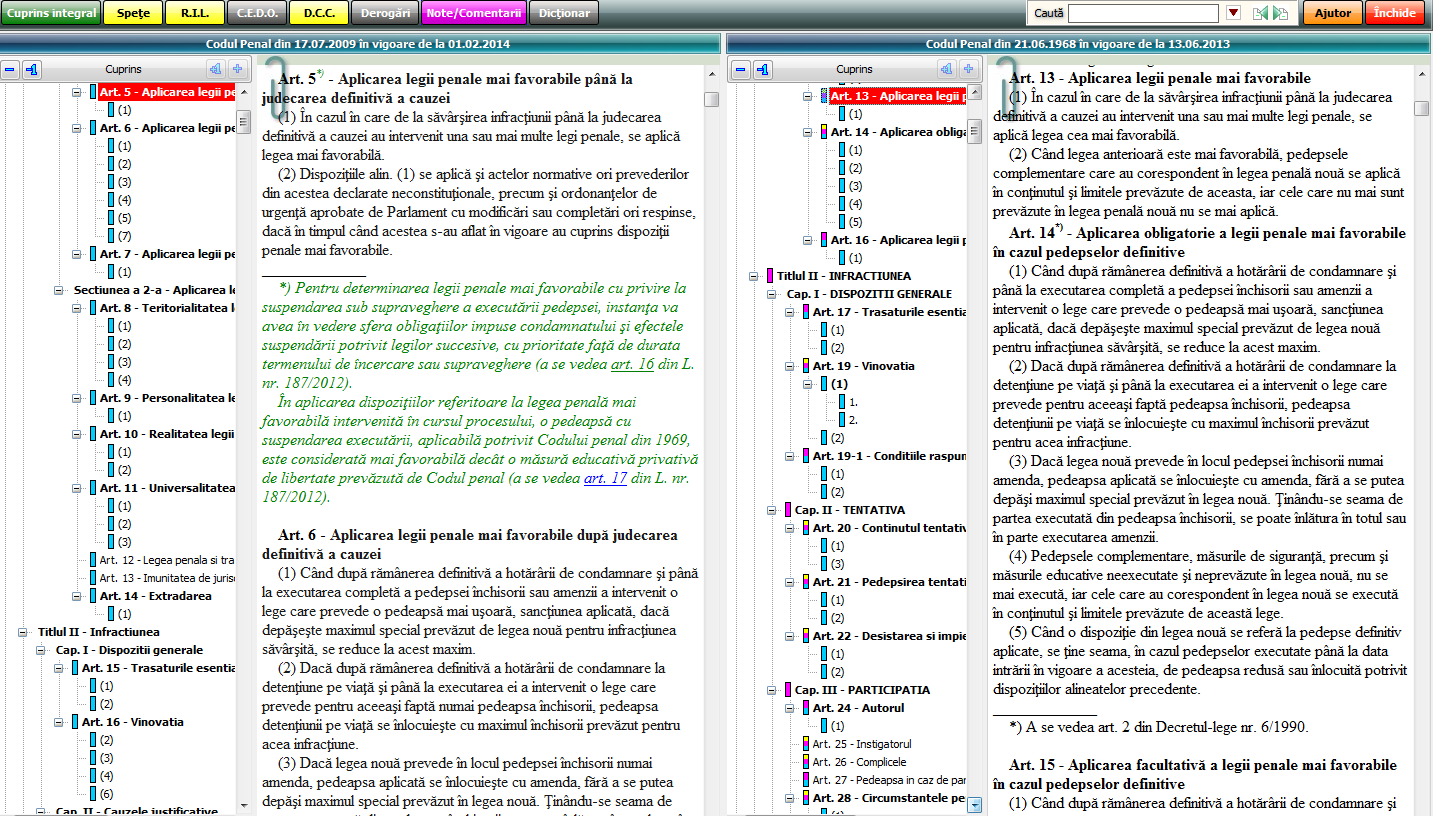Open the Note/Comentarii tab
This screenshot has width=1433, height=816.
[x=474, y=13]
